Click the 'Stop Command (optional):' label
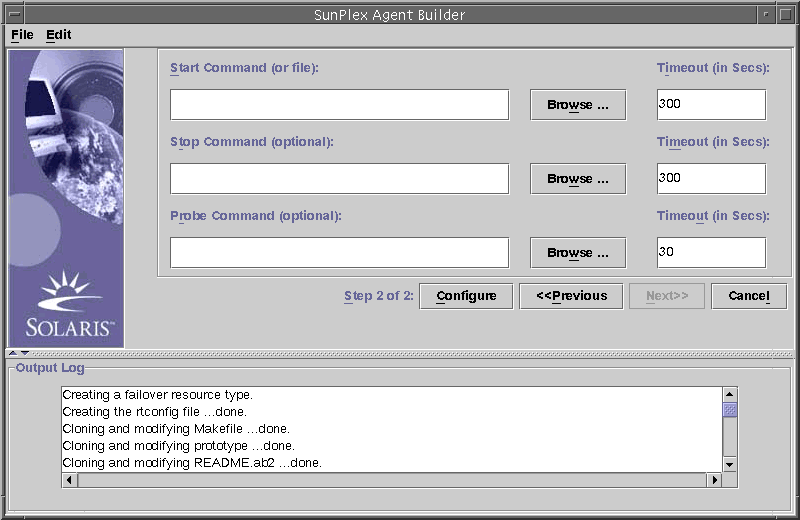The height and width of the screenshot is (520, 800). point(252,142)
